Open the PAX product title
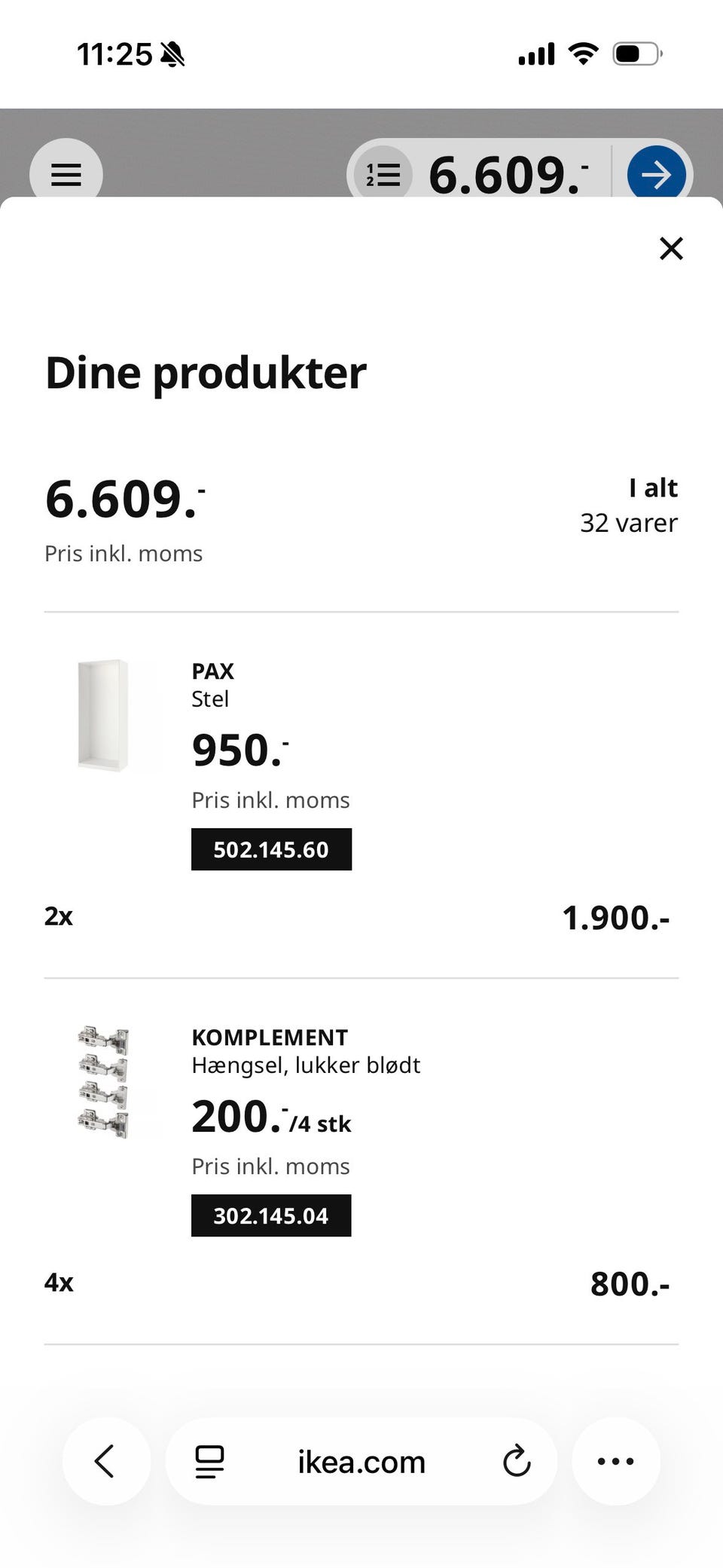723x1568 pixels. [x=213, y=671]
